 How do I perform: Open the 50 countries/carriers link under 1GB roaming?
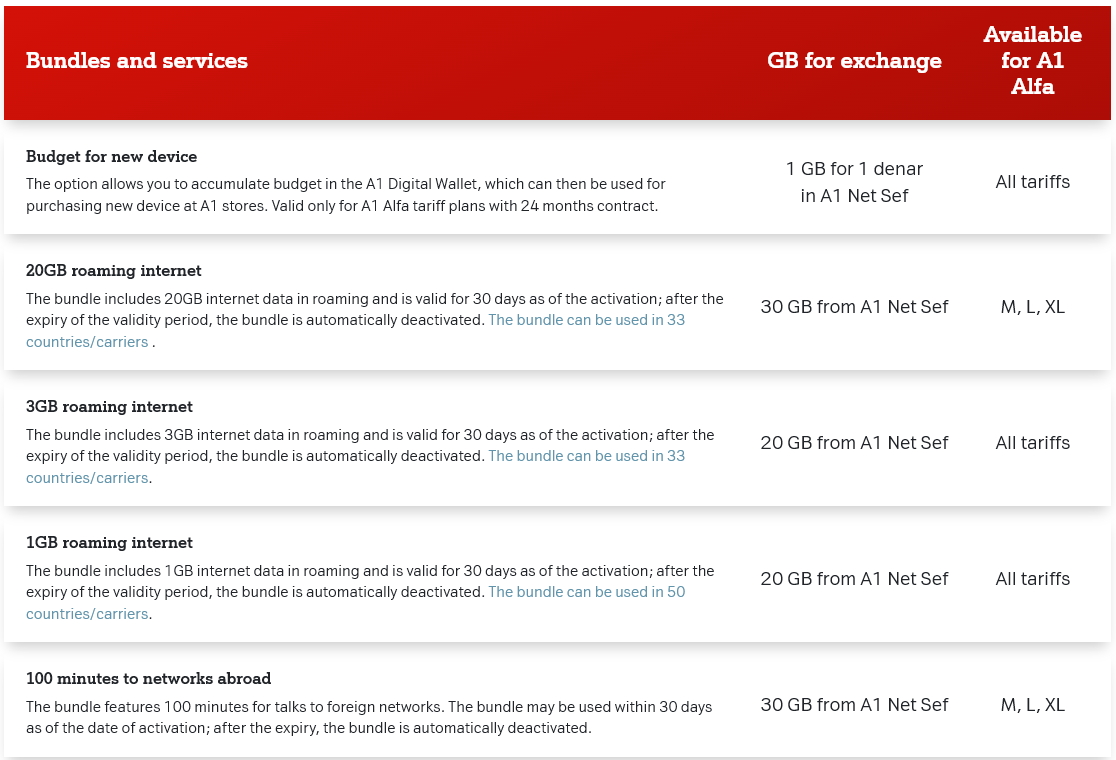coord(586,592)
